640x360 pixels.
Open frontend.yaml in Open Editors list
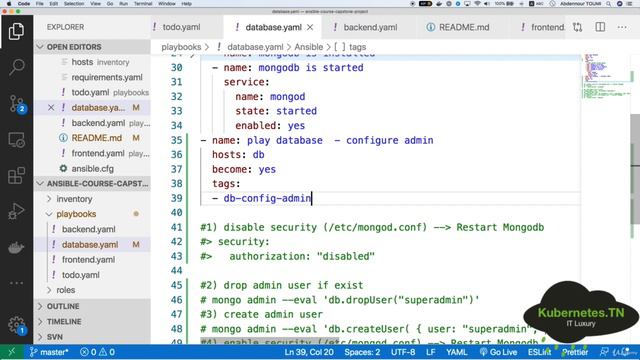[x=92, y=153]
